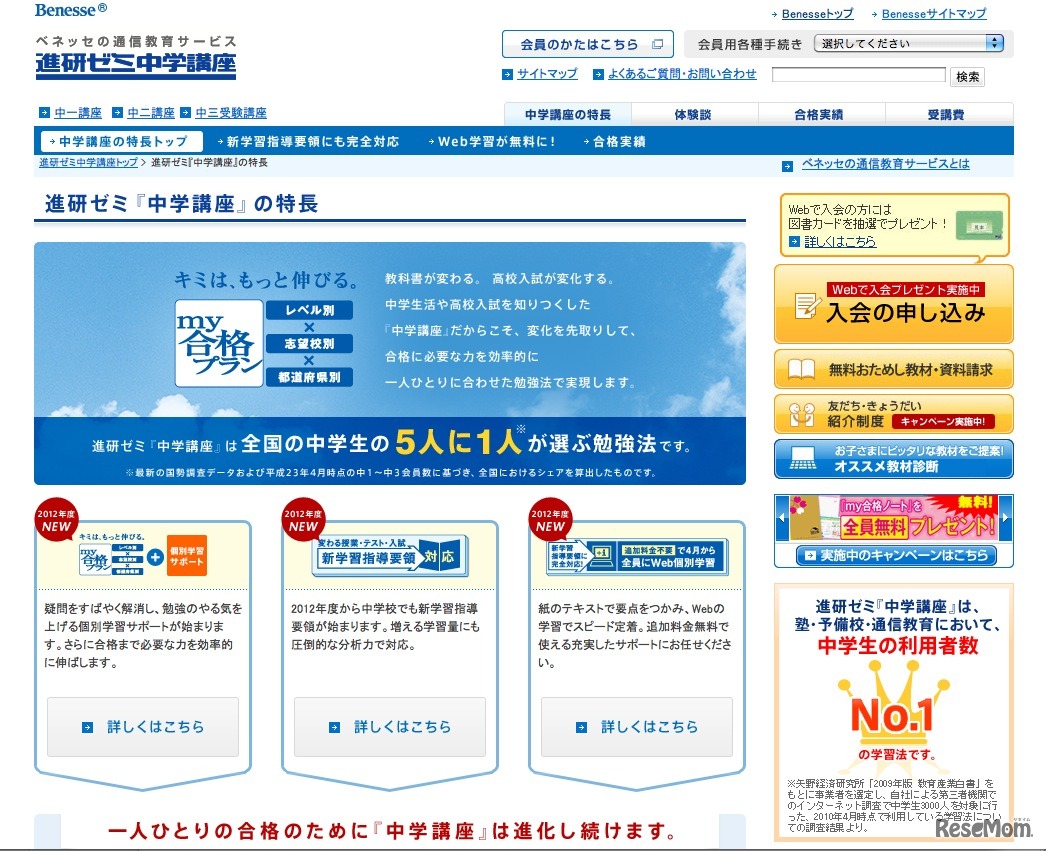The image size is (1046, 851).
Task: Switch to 体験談 tab
Action: point(693,115)
